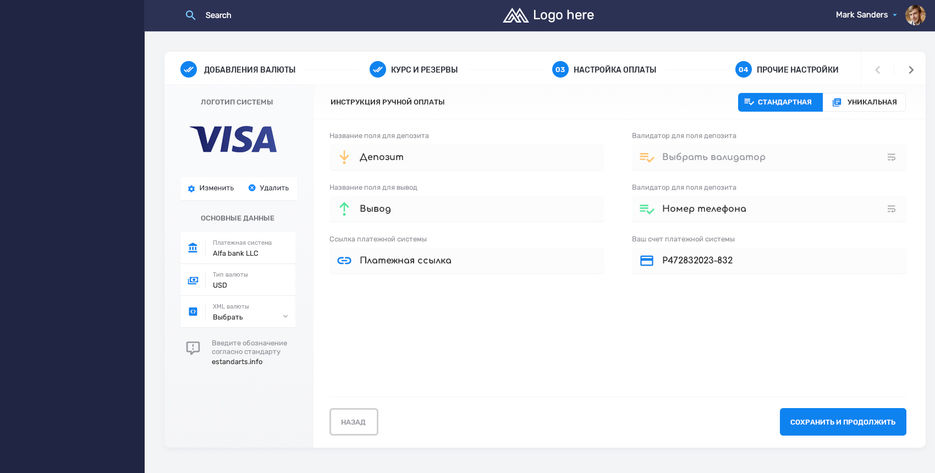Image resolution: width=935 pixels, height=473 pixels.
Task: Click the previous steps left arrow
Action: tap(877, 70)
